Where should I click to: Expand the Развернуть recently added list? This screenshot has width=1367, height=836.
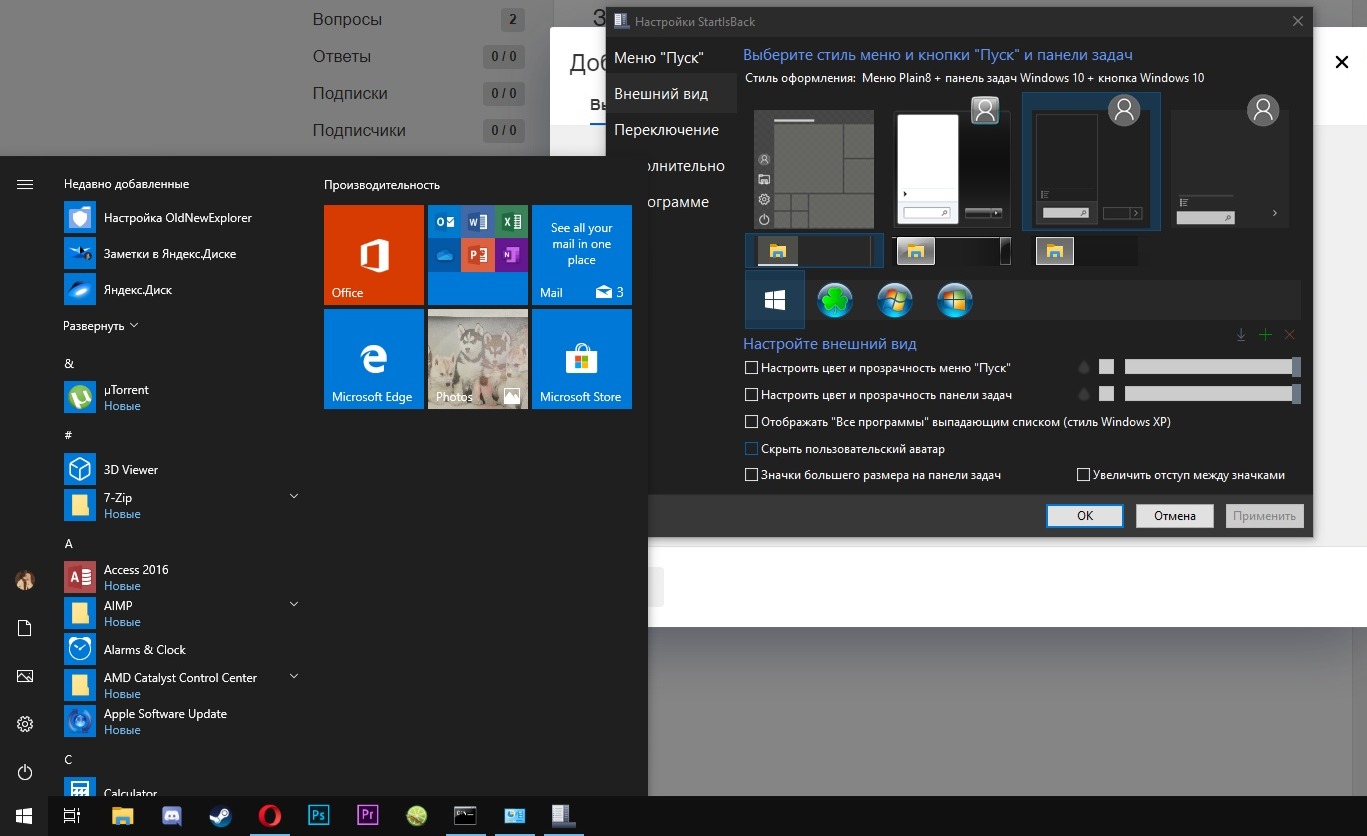[x=101, y=326]
